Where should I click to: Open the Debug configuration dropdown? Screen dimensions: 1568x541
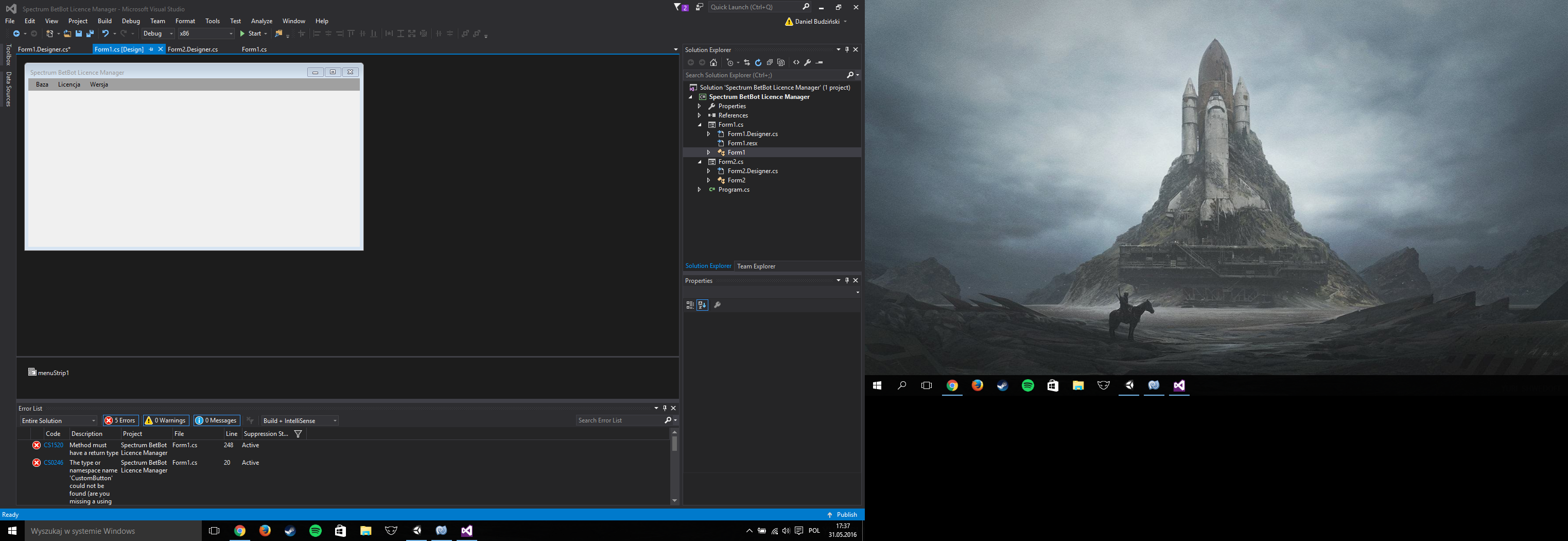(x=158, y=33)
